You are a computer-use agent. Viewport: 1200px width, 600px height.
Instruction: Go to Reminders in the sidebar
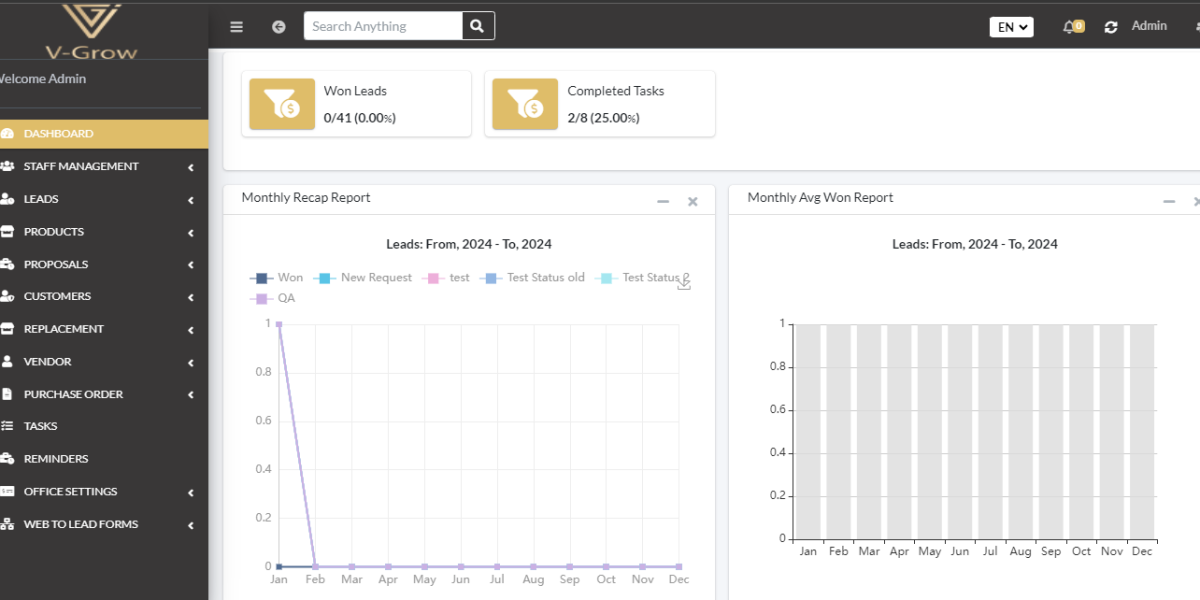pyautogui.click(x=56, y=459)
